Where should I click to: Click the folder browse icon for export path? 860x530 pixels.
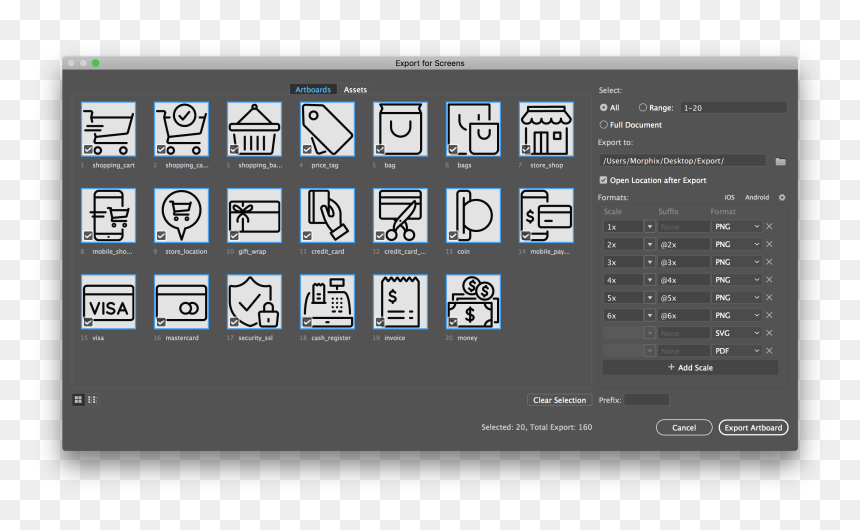click(x=780, y=161)
